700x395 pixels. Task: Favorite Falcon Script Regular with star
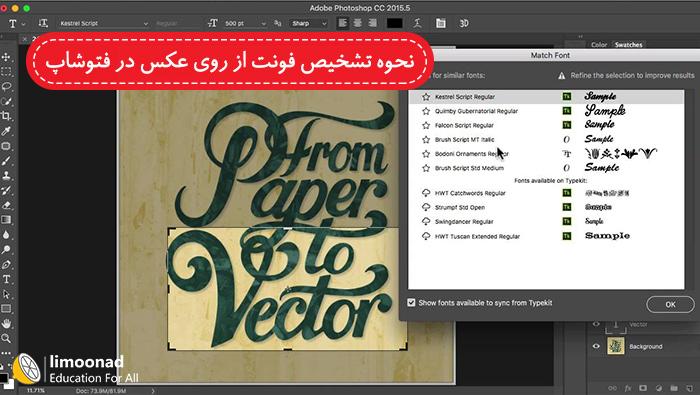[x=426, y=125]
